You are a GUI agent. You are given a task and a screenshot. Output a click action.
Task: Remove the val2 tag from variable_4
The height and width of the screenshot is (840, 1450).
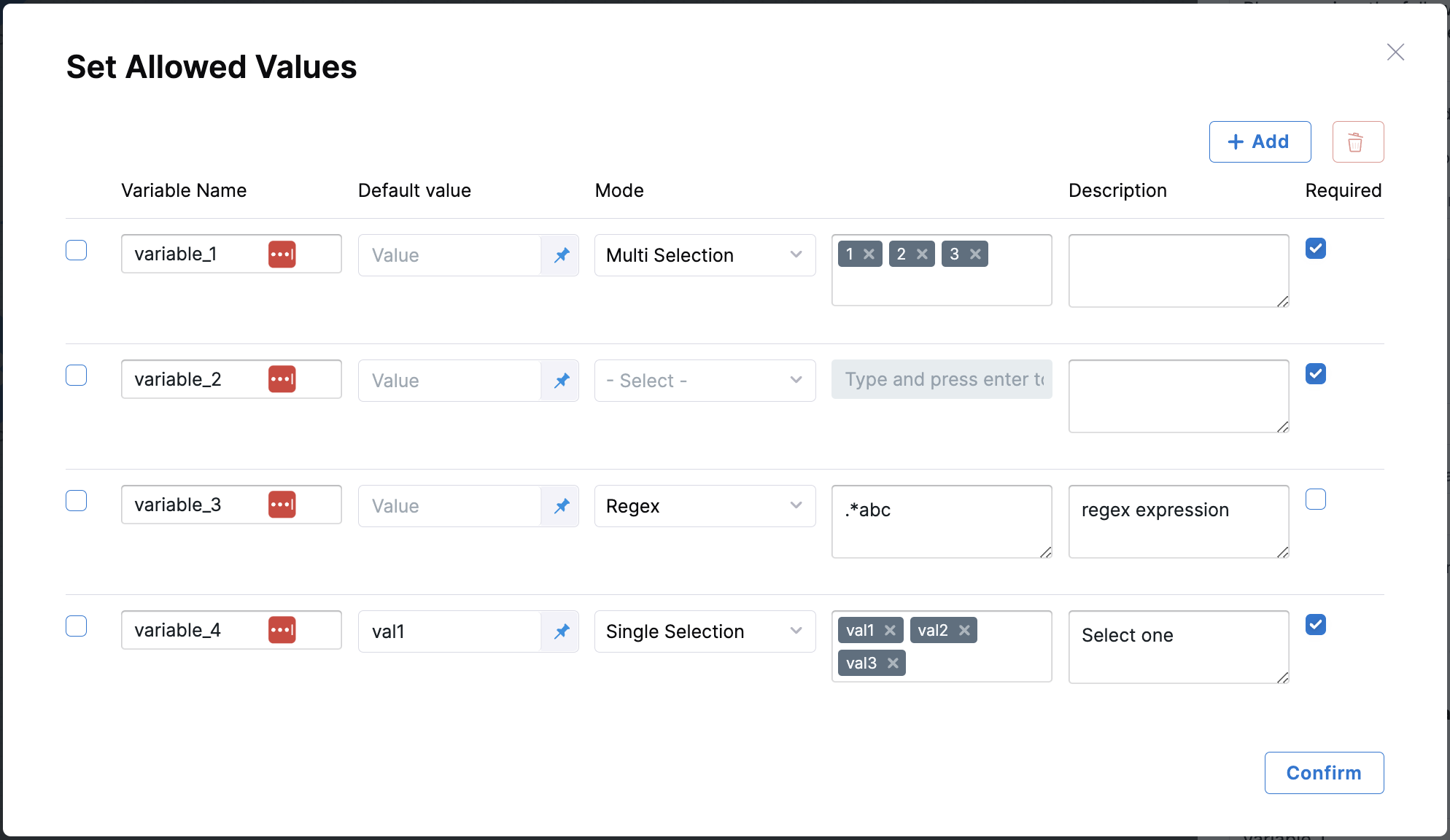click(x=964, y=630)
